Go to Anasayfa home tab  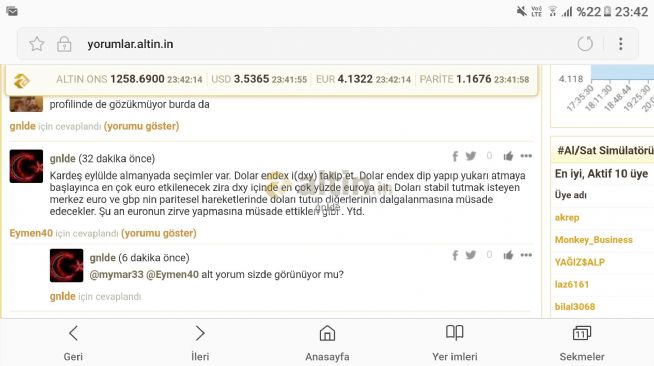click(327, 343)
